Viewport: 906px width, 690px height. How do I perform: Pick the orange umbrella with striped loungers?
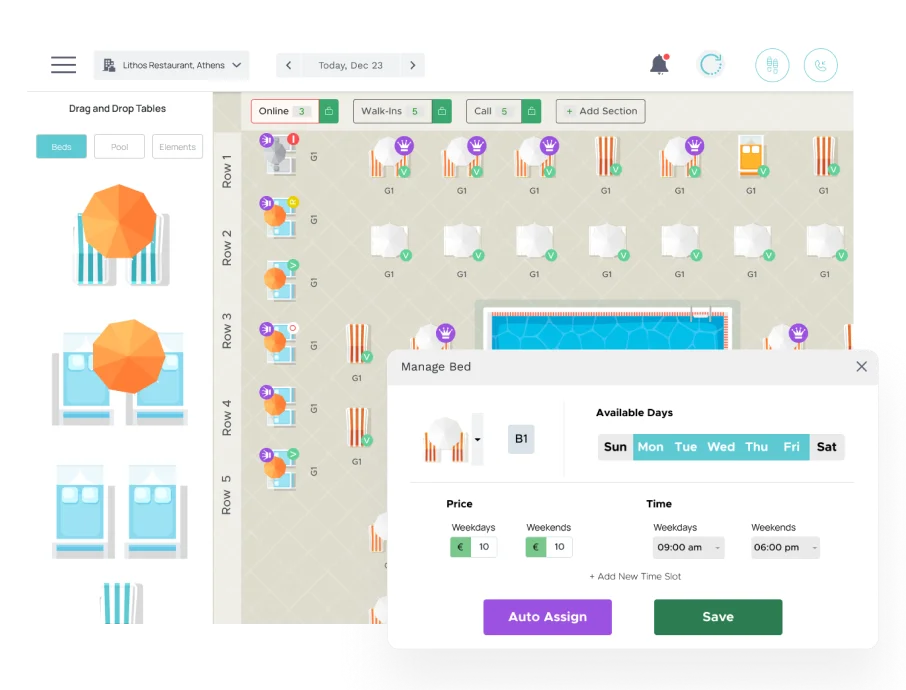pyautogui.click(x=120, y=235)
